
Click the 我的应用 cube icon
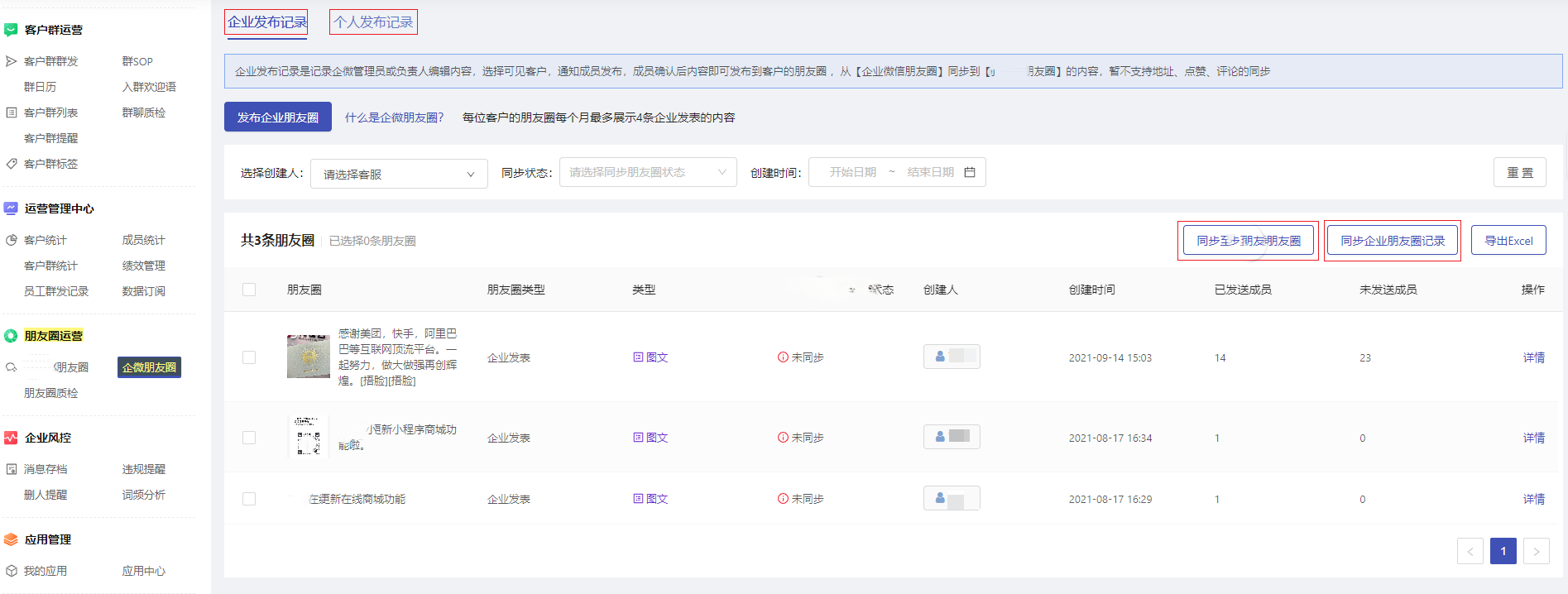(12, 571)
